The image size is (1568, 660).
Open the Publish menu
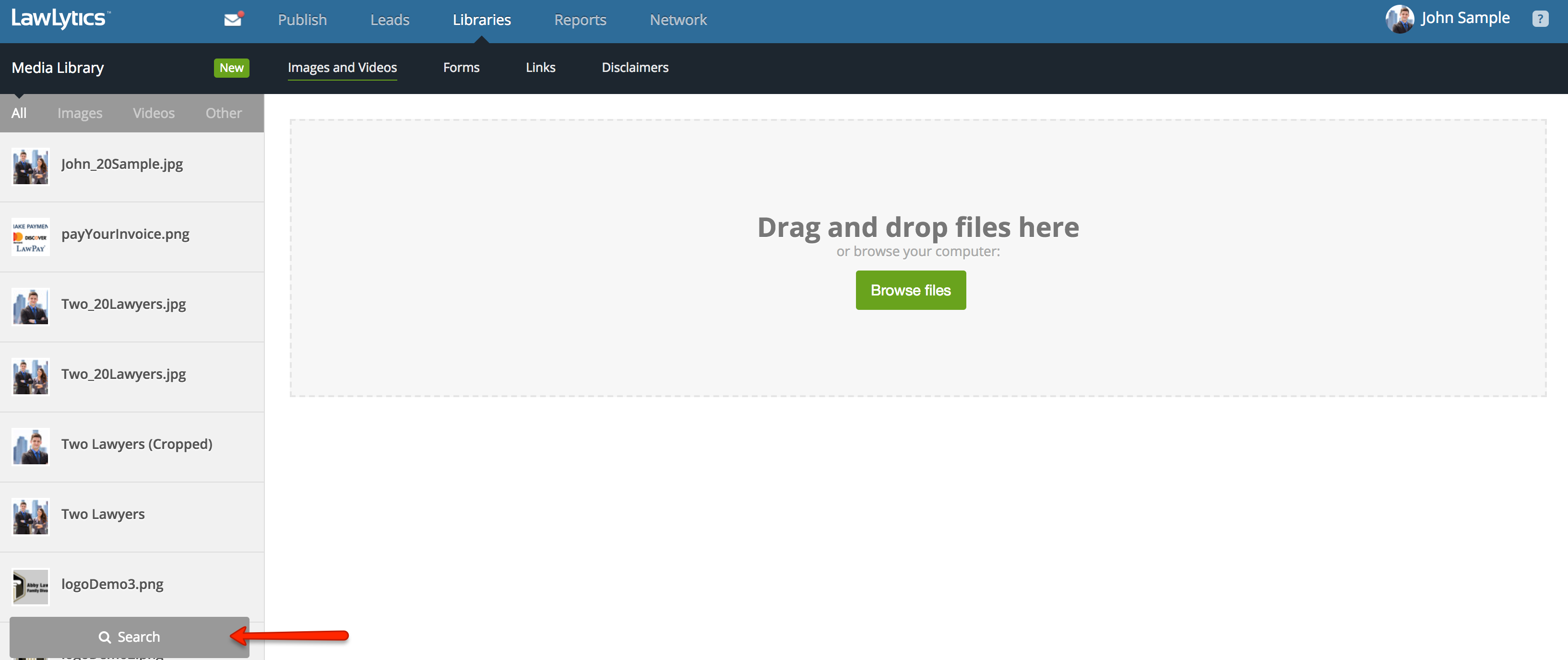[x=303, y=20]
